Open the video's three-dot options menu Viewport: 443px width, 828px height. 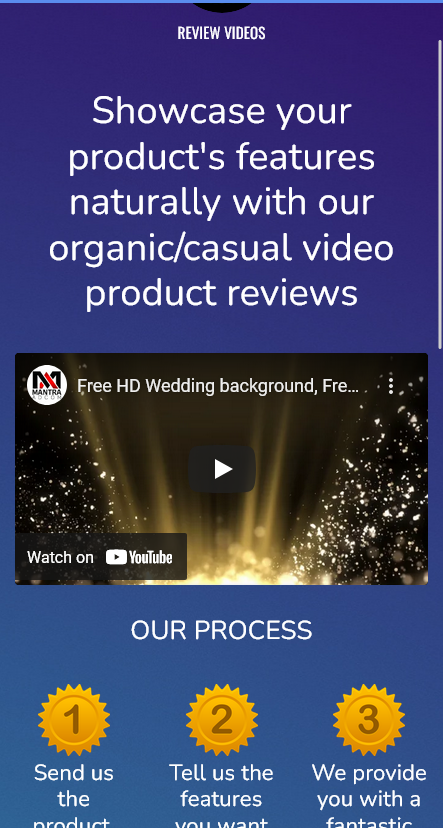391,386
